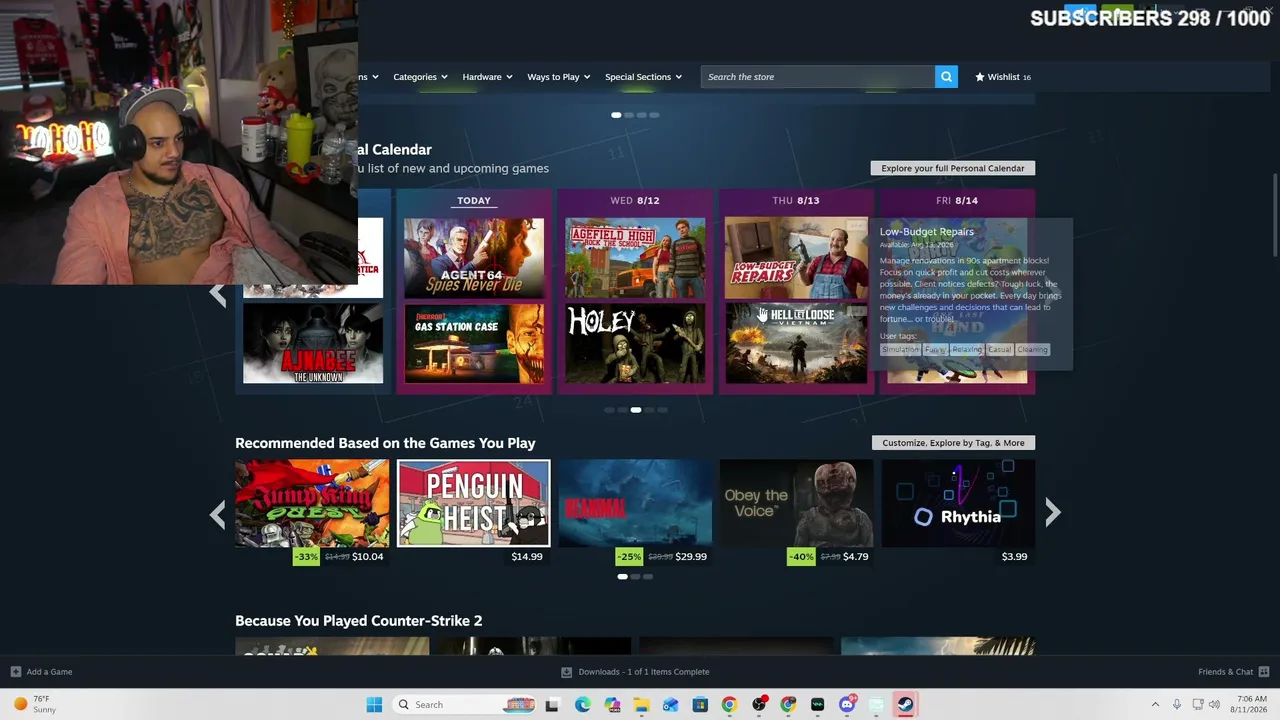Image resolution: width=1280 pixels, height=720 pixels.
Task: Open OBS Studio from the taskbar
Action: 759,705
